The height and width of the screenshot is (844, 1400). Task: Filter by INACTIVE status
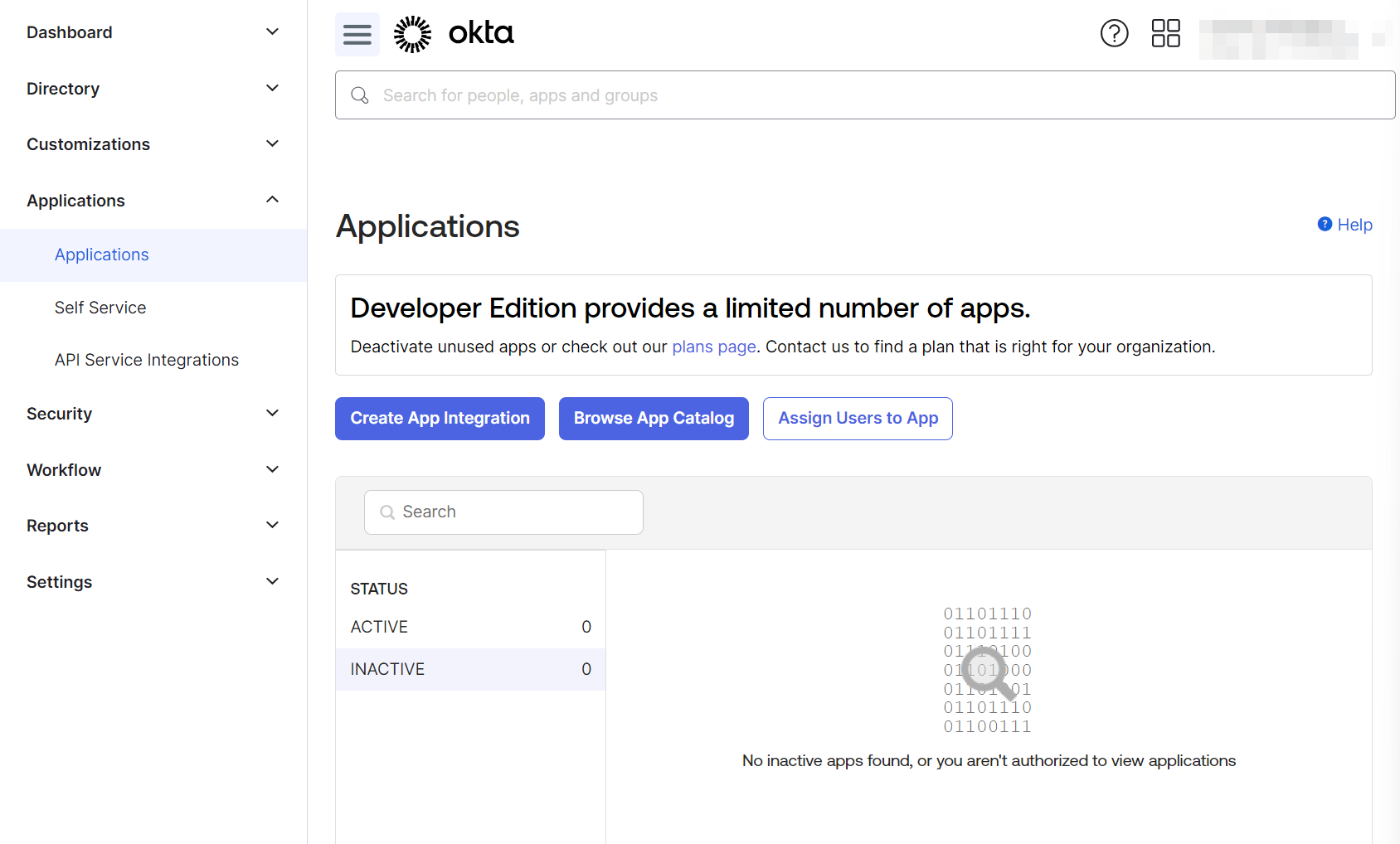click(x=470, y=669)
